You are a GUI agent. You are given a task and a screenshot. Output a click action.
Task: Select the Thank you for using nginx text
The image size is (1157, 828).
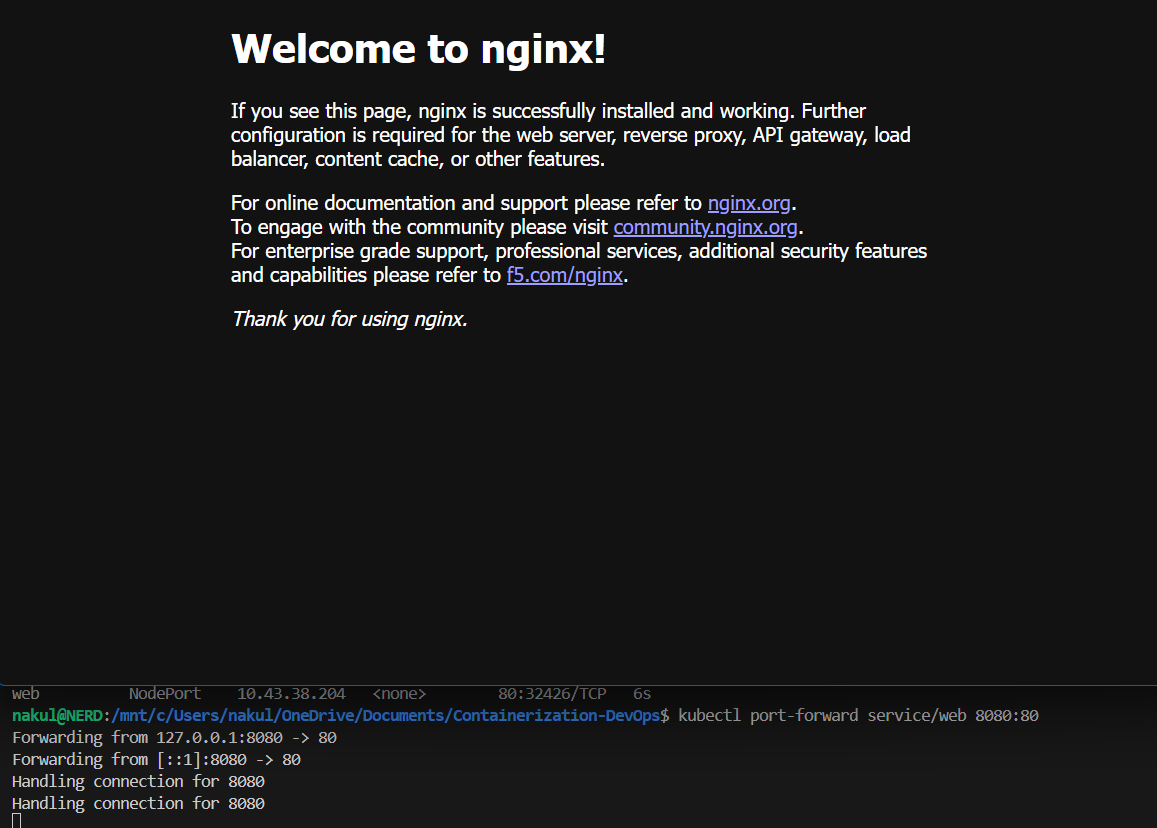348,319
